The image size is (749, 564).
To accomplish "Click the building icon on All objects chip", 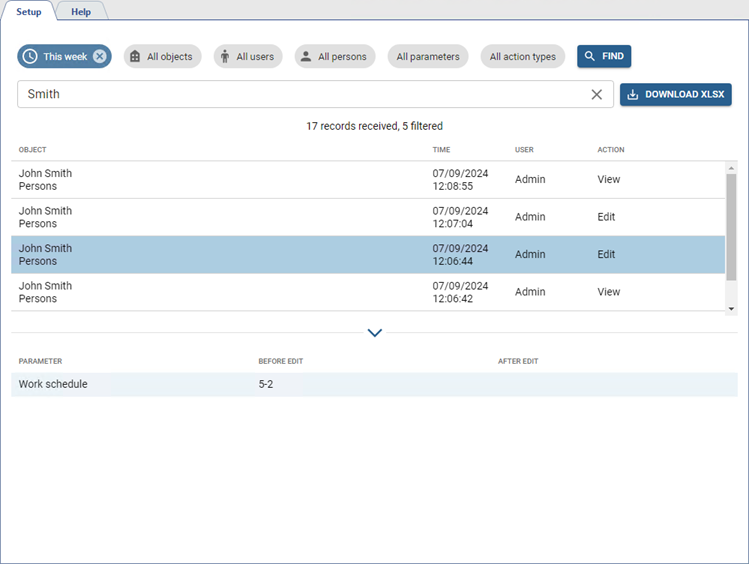I will (x=135, y=57).
